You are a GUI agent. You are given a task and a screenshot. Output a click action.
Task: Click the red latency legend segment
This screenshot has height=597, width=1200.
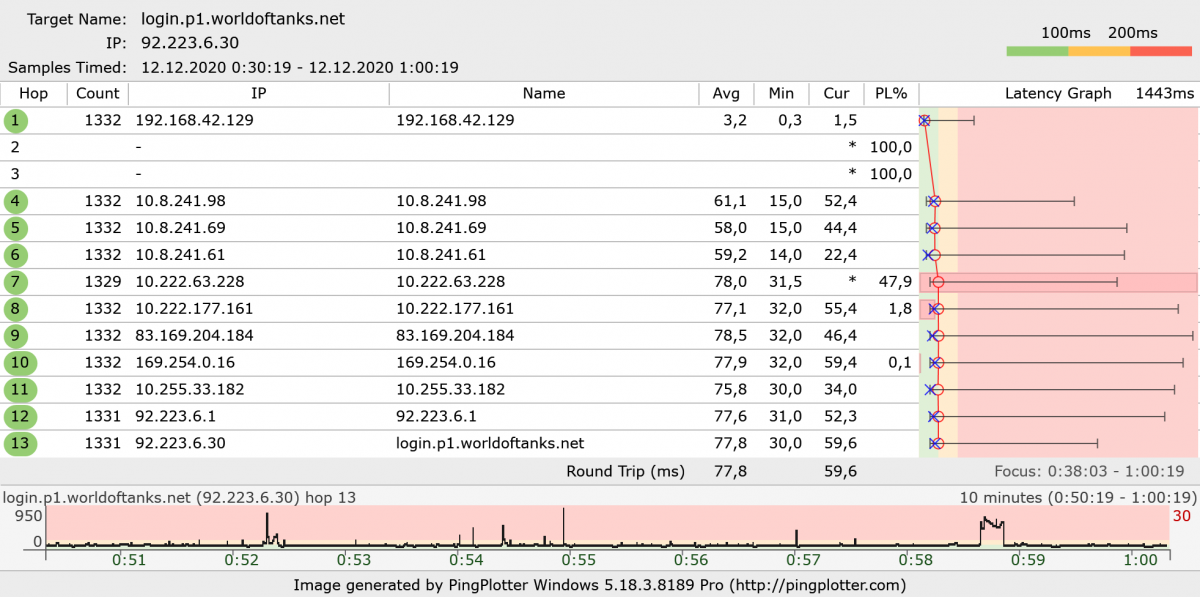pyautogui.click(x=1161, y=52)
